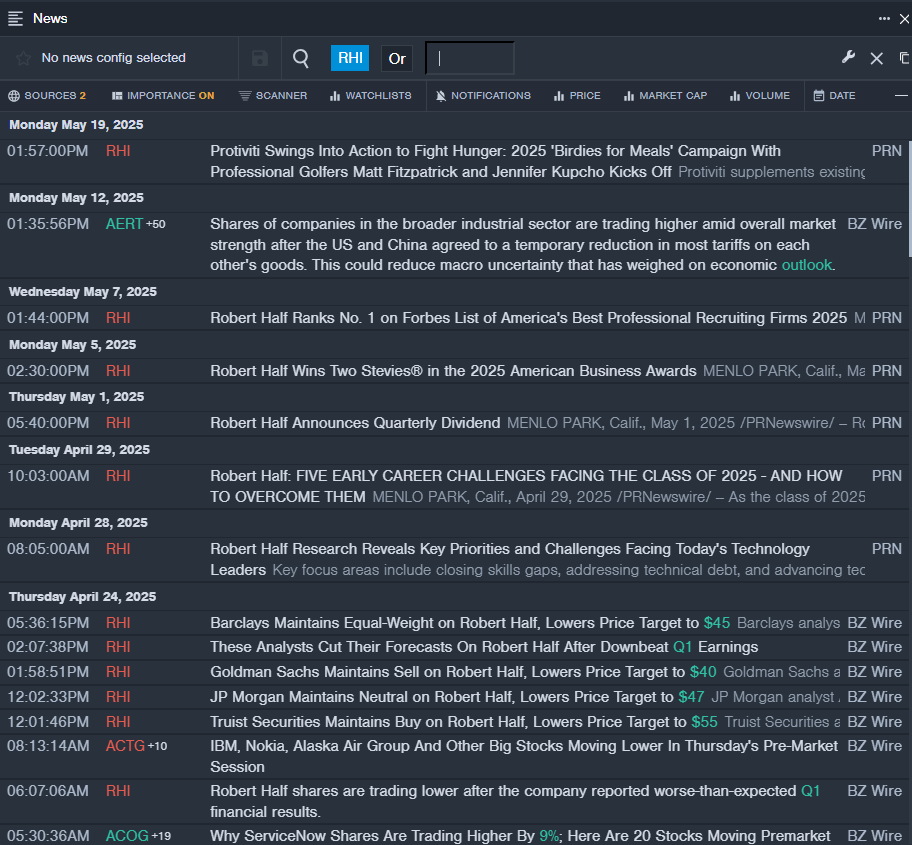912x845 pixels.
Task: Open the Volume filter
Action: (x=760, y=95)
